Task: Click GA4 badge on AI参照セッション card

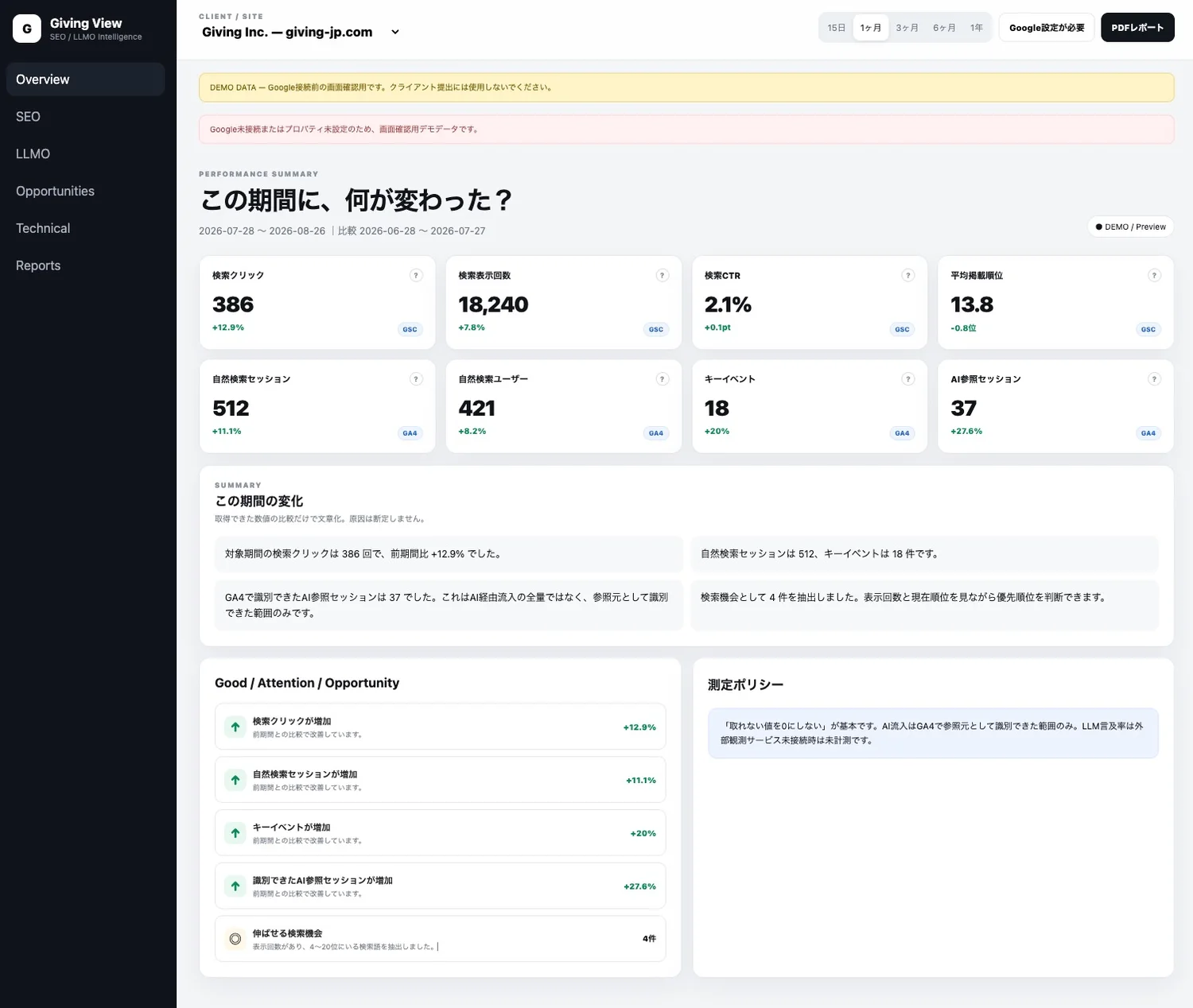Action: click(x=1148, y=433)
